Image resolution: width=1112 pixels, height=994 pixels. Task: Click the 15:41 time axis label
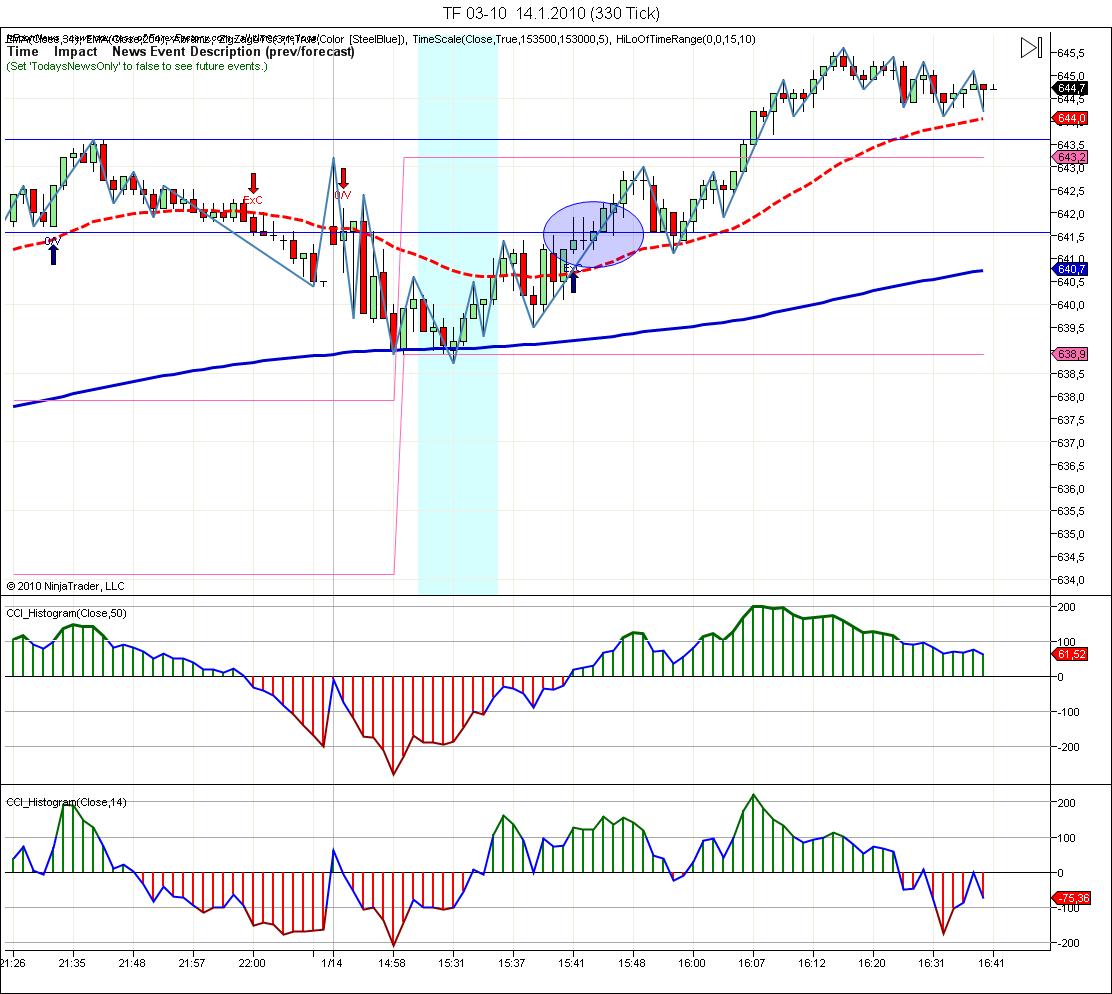(x=572, y=963)
